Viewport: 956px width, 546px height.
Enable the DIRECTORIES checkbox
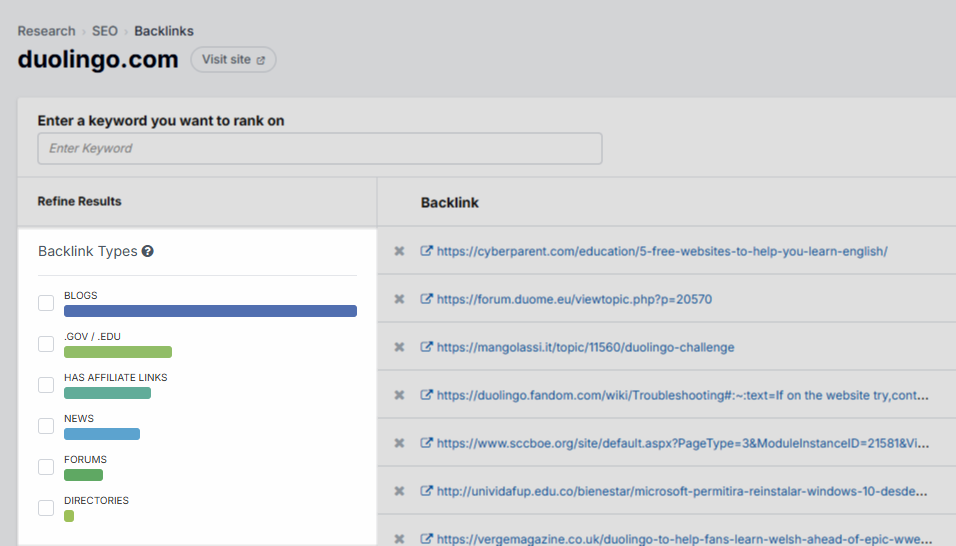(x=46, y=508)
